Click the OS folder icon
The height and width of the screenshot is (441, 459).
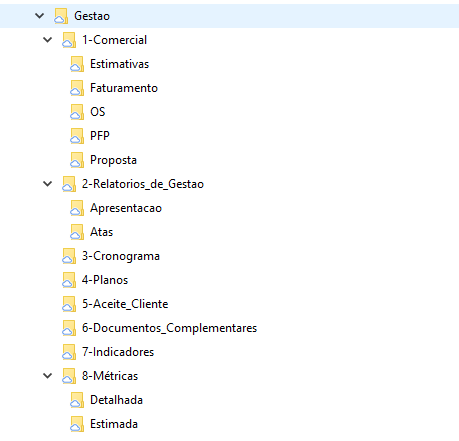(x=77, y=112)
